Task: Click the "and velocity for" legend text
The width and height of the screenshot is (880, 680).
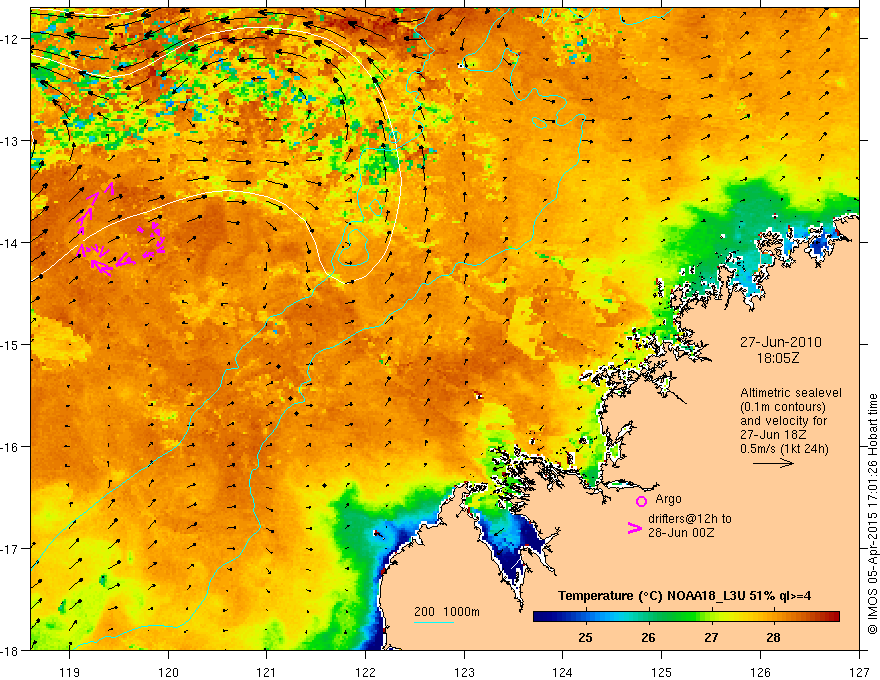Action: coord(783,421)
